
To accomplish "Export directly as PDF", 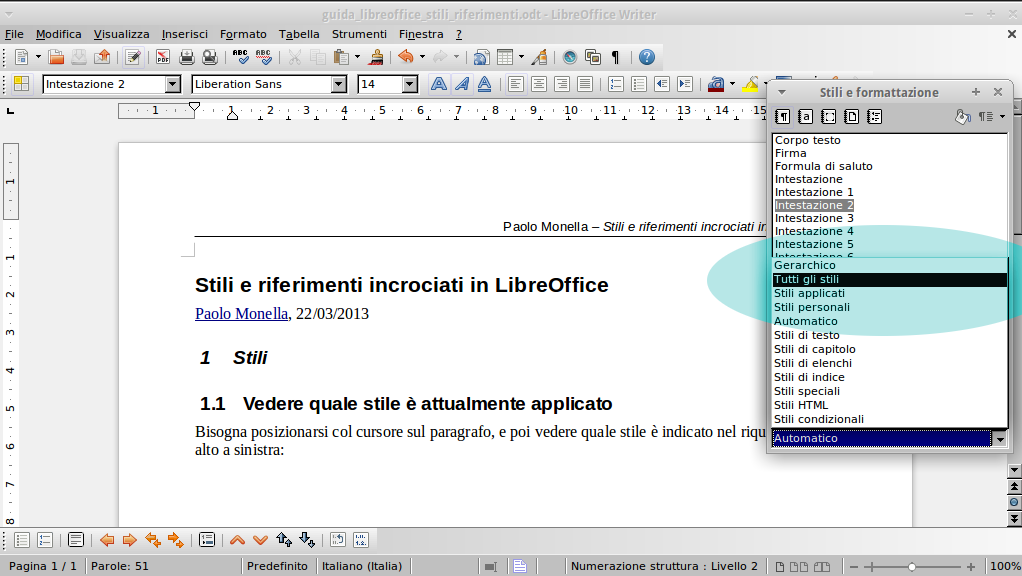I will (x=163, y=57).
